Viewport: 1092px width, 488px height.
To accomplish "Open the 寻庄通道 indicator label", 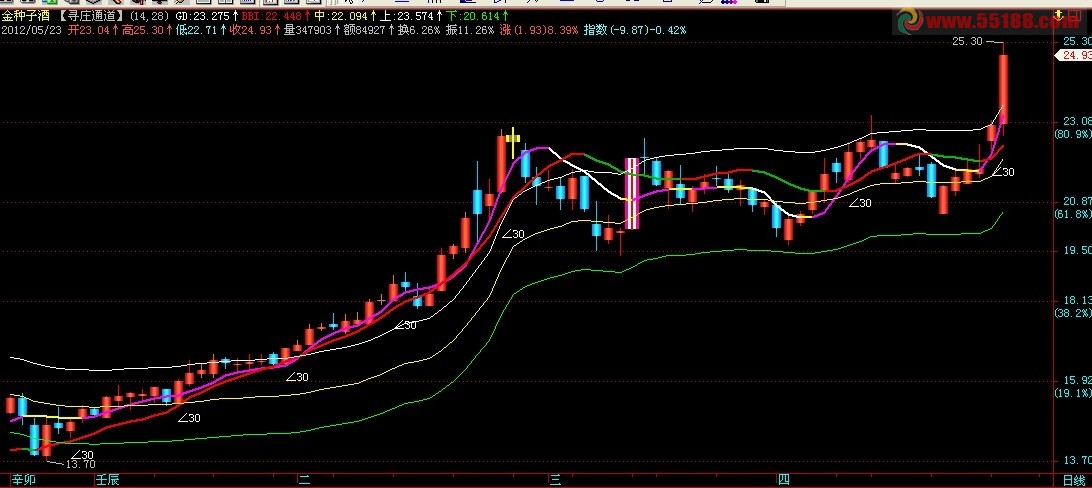I will click(90, 15).
